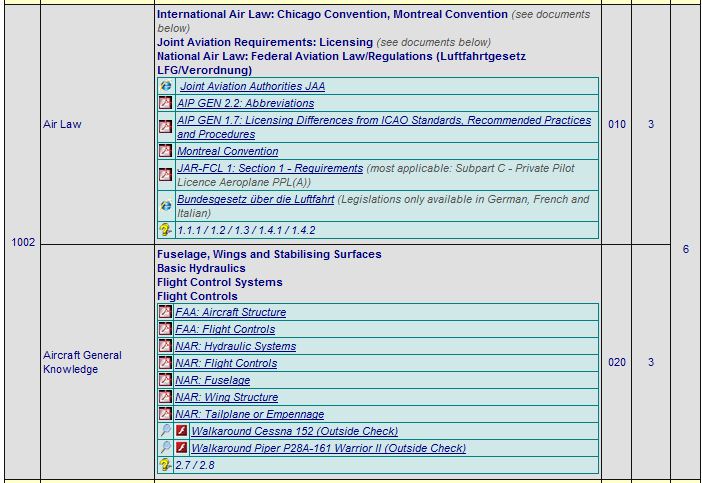Click the Air Law subject cell
Image resolution: width=702 pixels, height=483 pixels.
[62, 125]
